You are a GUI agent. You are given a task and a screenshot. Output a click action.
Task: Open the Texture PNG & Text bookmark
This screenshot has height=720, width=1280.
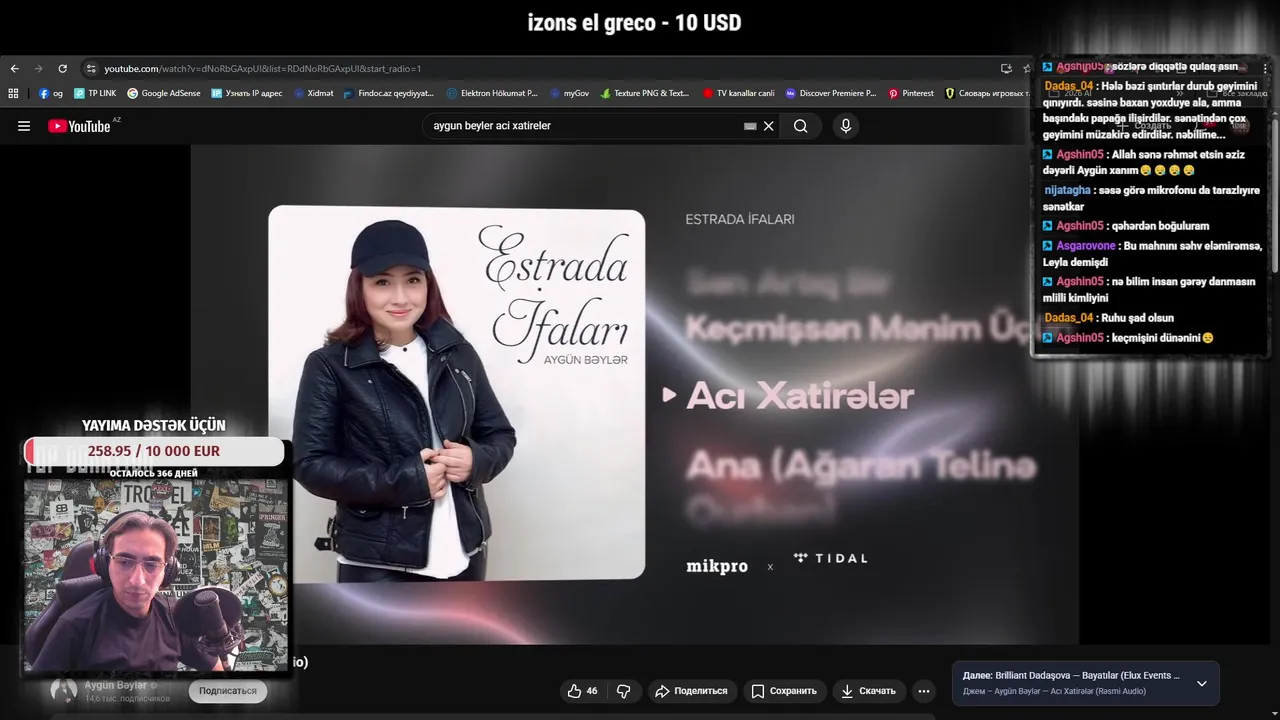(x=645, y=93)
